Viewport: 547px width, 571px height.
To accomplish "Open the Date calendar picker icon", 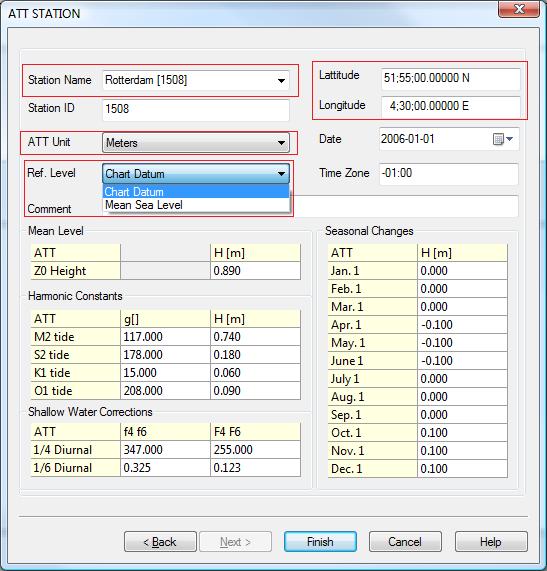I will 503,139.
